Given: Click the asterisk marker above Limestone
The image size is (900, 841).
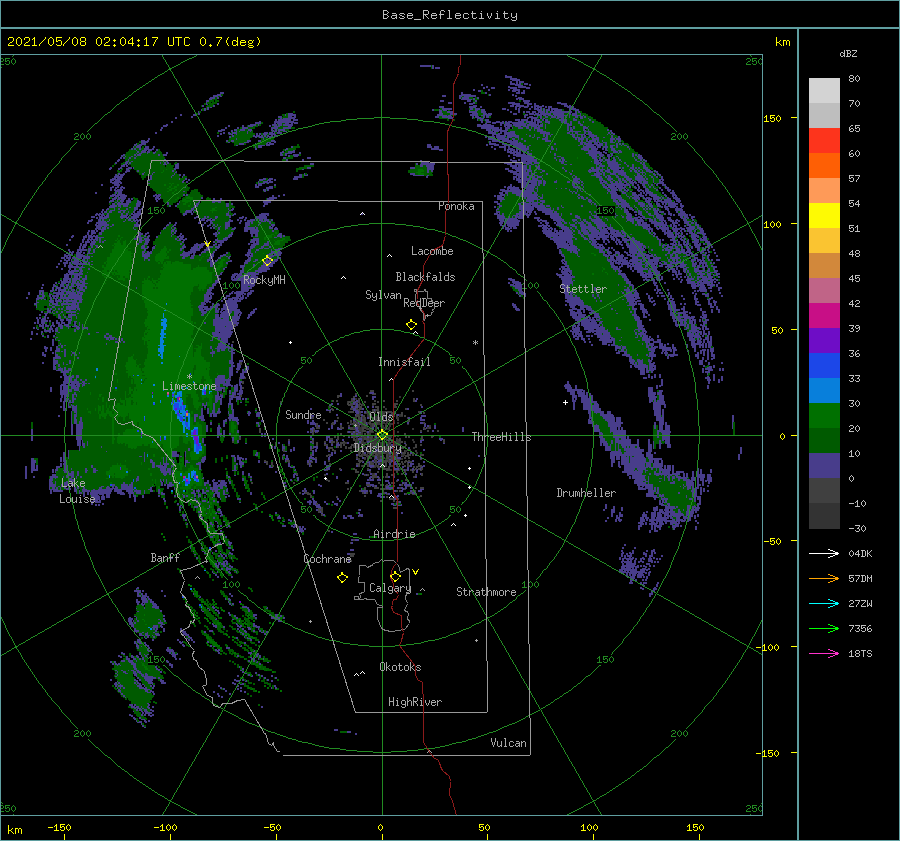Looking at the screenshot, I should coord(189,377).
